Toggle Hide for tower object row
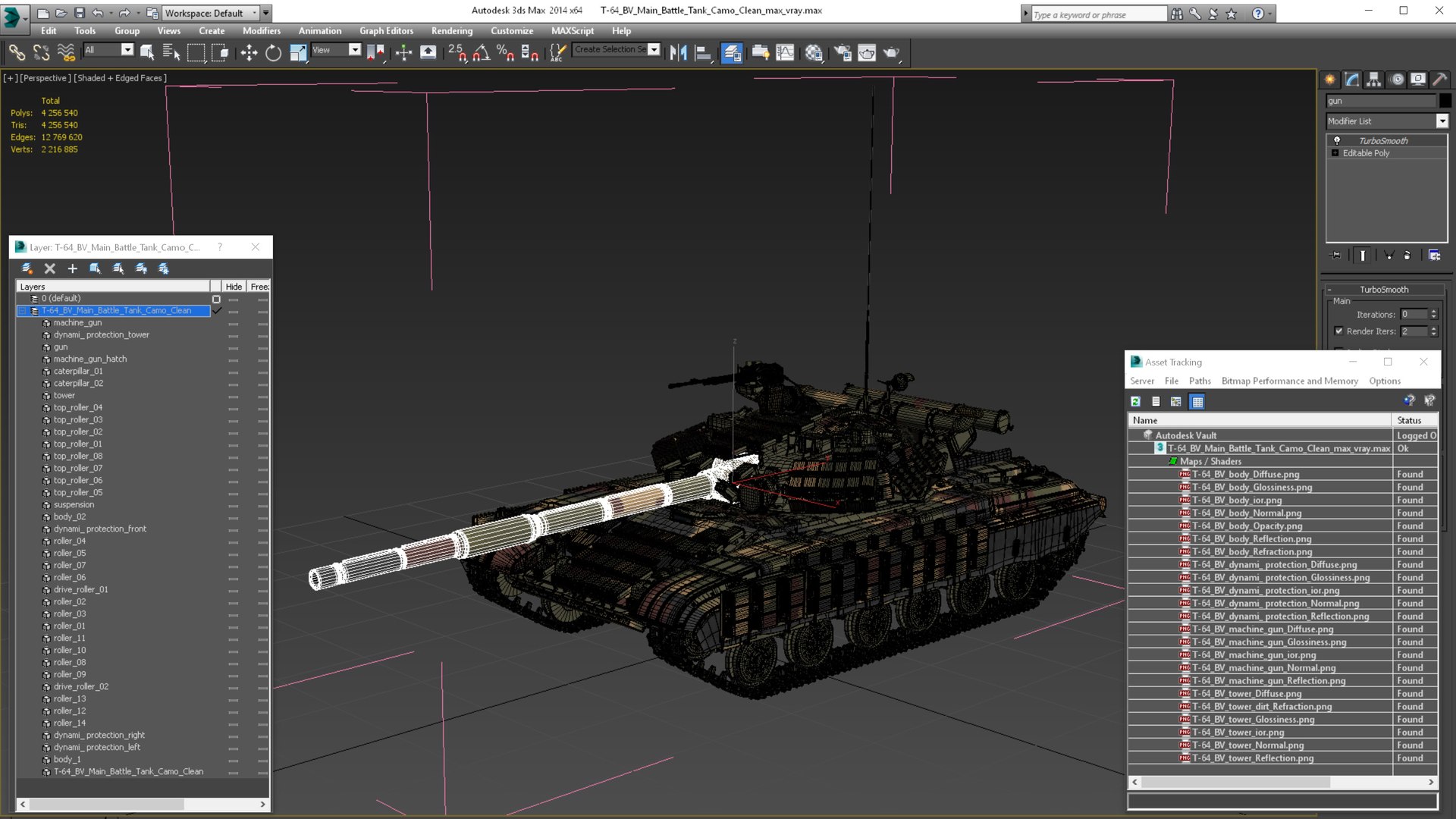1456x819 pixels. pos(233,396)
